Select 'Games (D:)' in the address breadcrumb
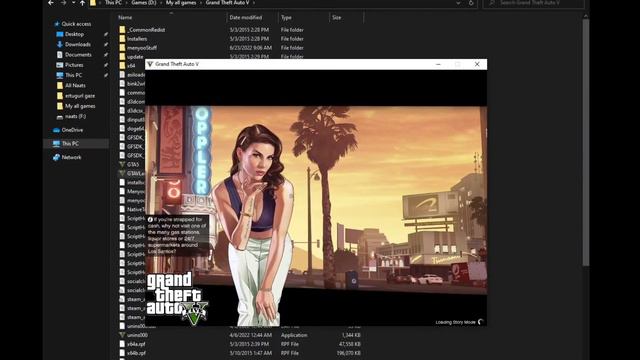The image size is (640, 360). (x=144, y=2)
